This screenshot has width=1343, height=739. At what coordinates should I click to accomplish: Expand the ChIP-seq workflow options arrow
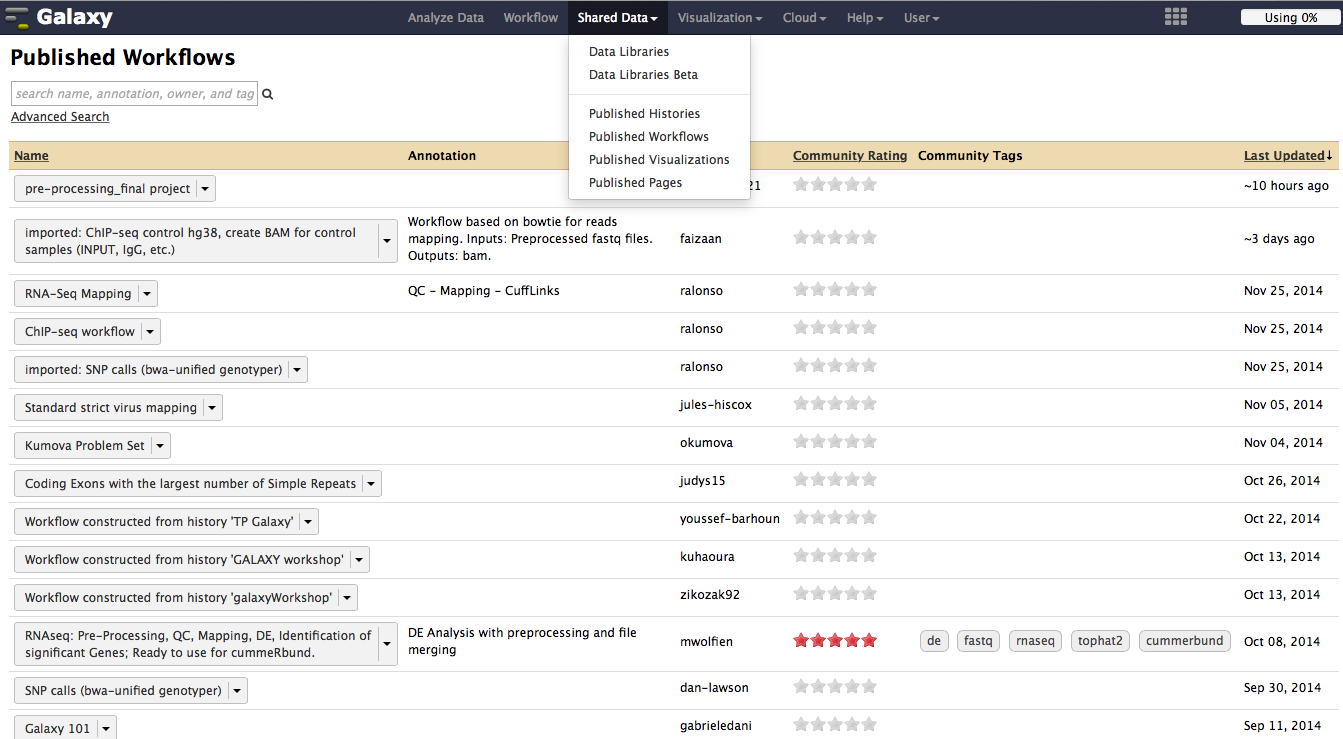(x=150, y=332)
